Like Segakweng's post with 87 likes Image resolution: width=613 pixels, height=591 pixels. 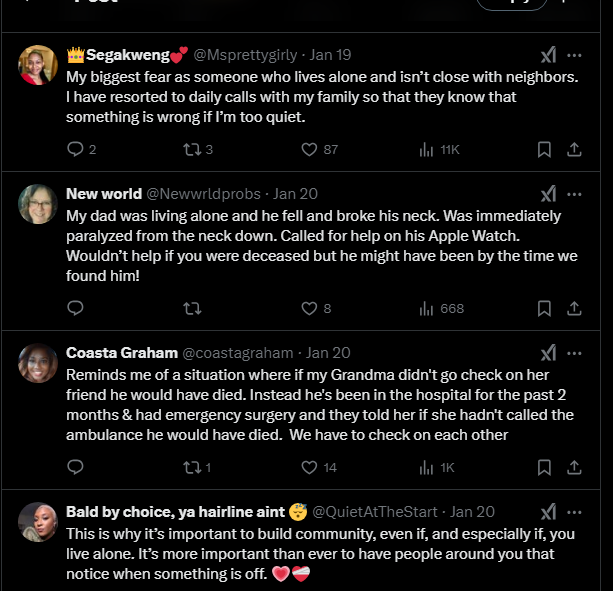pyautogui.click(x=310, y=149)
